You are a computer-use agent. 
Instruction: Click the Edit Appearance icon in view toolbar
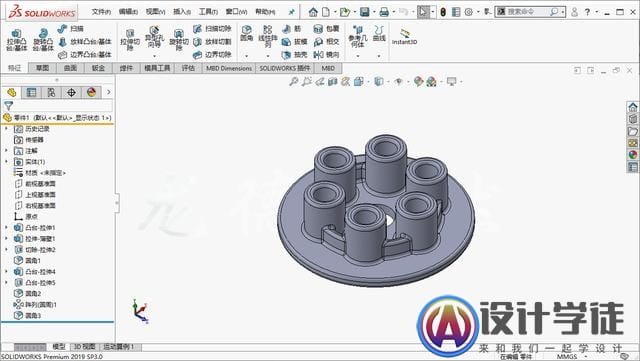pos(418,82)
